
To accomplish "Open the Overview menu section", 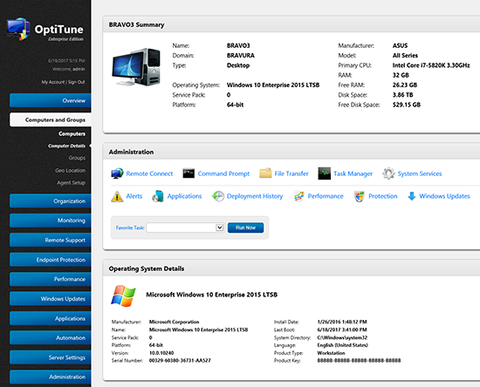I will pos(50,101).
